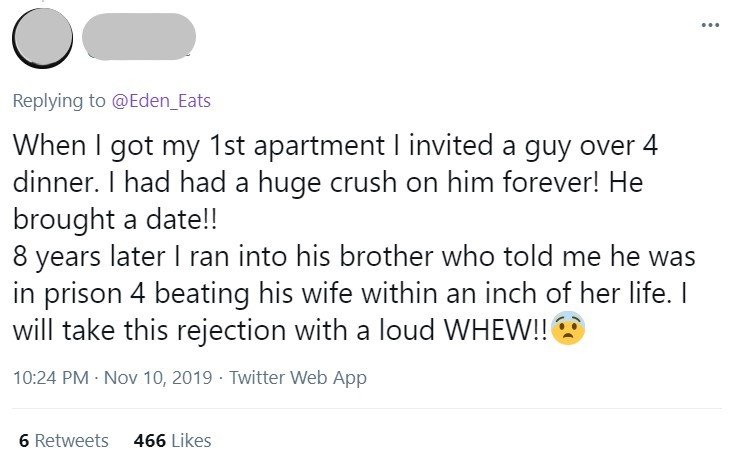View the 466 Likes list

pos(172,440)
